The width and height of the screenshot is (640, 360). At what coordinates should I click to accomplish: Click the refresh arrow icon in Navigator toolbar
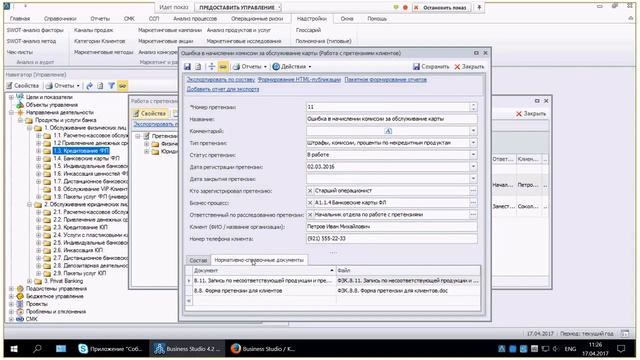pyautogui.click(x=89, y=86)
